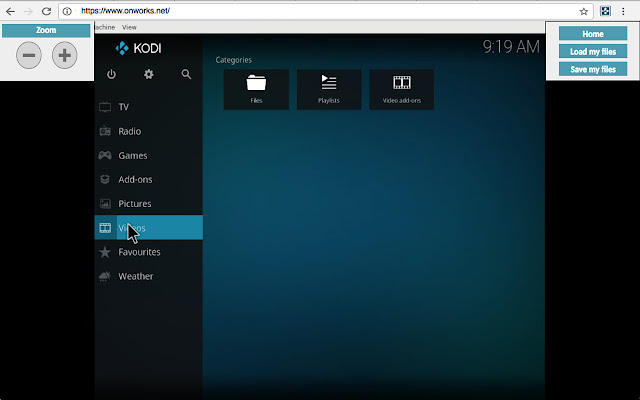Bookmark page with star icon

tap(584, 11)
